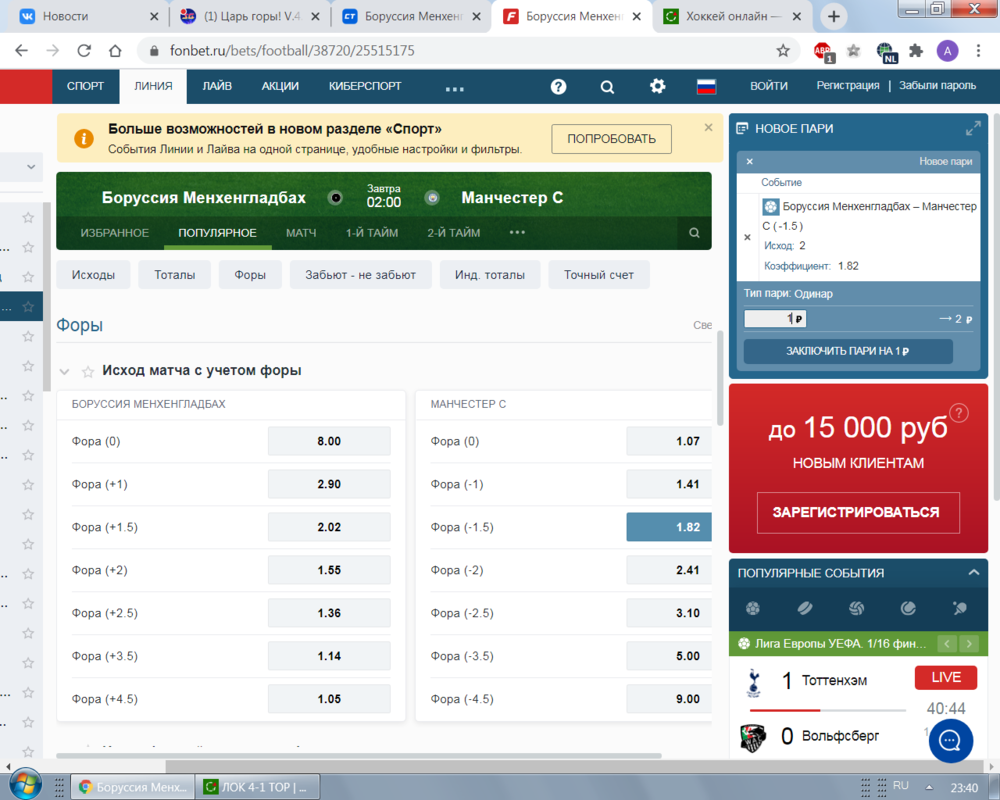This screenshot has width=1000, height=800.
Task: Open more navigation items ellipsis
Action: (454, 89)
